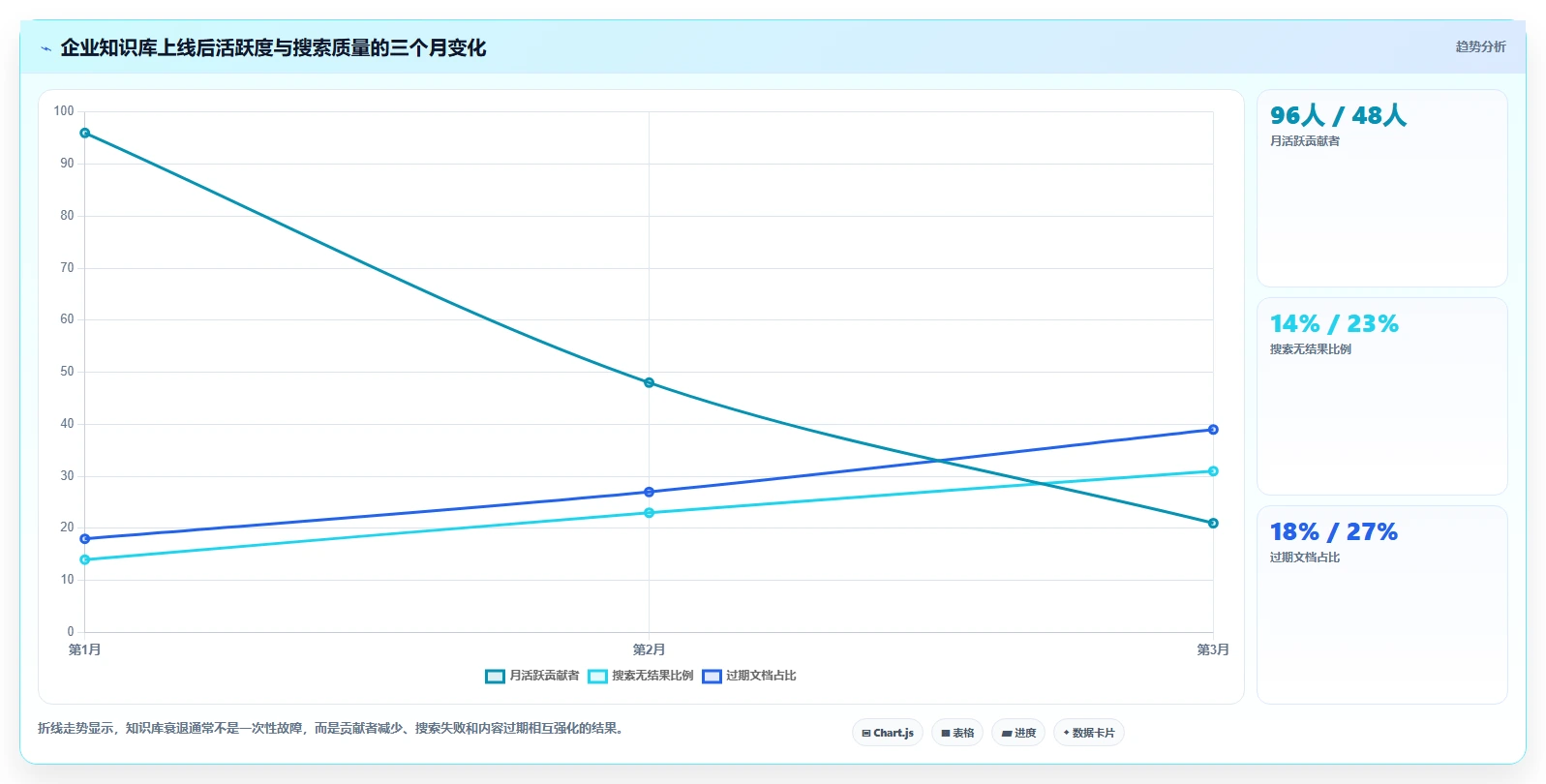
Task: Select the 月活跃贡献者 data point at 第2月
Action: click(x=649, y=383)
